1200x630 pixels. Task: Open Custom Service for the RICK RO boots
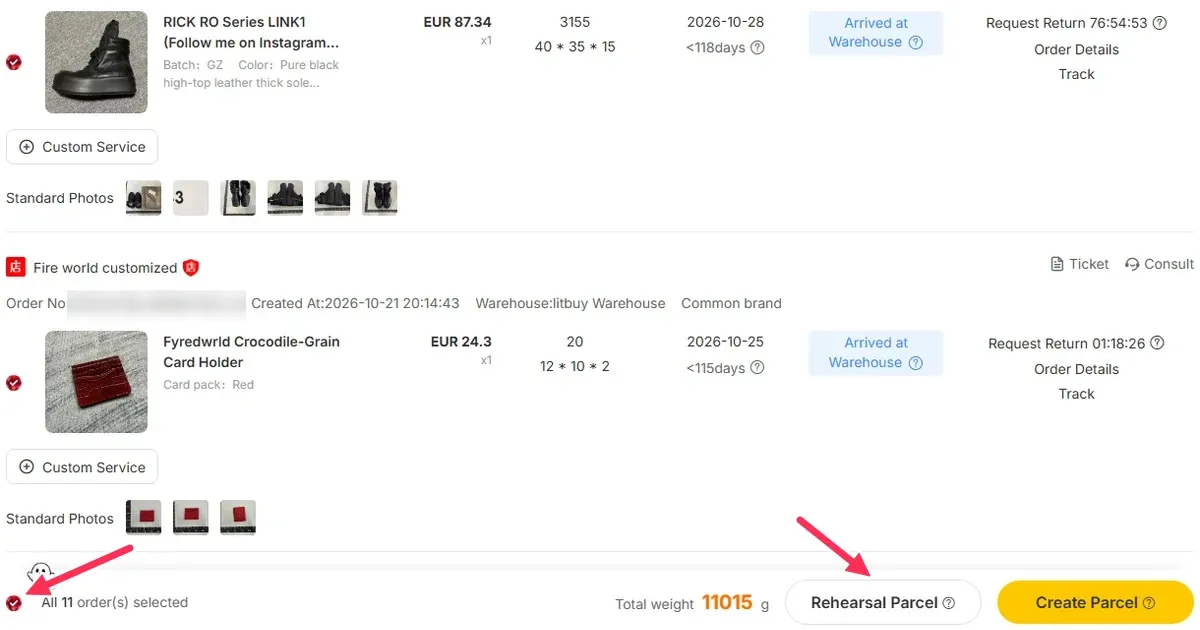[x=82, y=147]
